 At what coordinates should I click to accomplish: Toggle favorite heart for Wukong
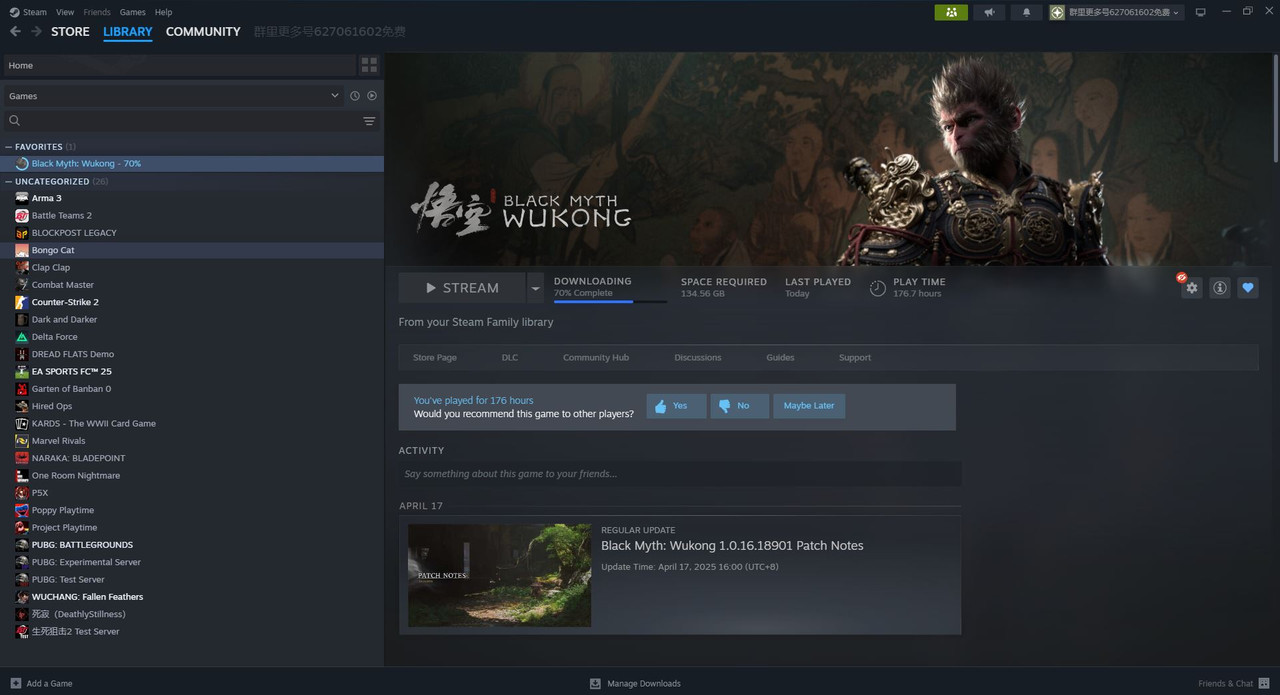(1248, 288)
